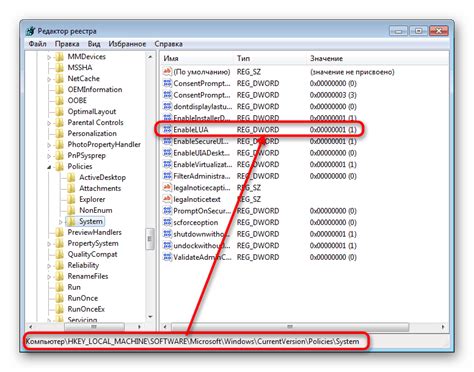Click the values pane horizontal scrollbar thumb

pos(290,327)
